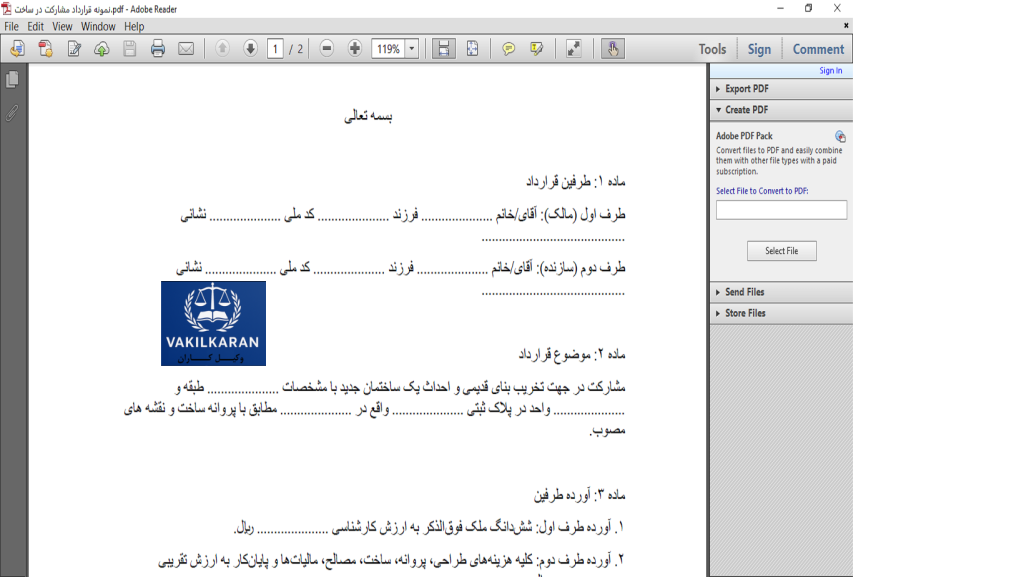Click the zoom in plus button
This screenshot has height=577, width=1024.
point(355,49)
